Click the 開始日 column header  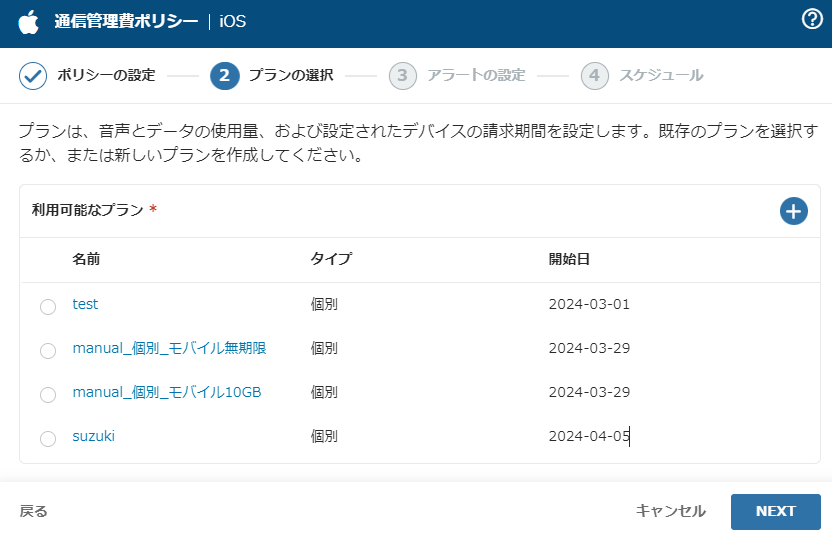(x=569, y=259)
